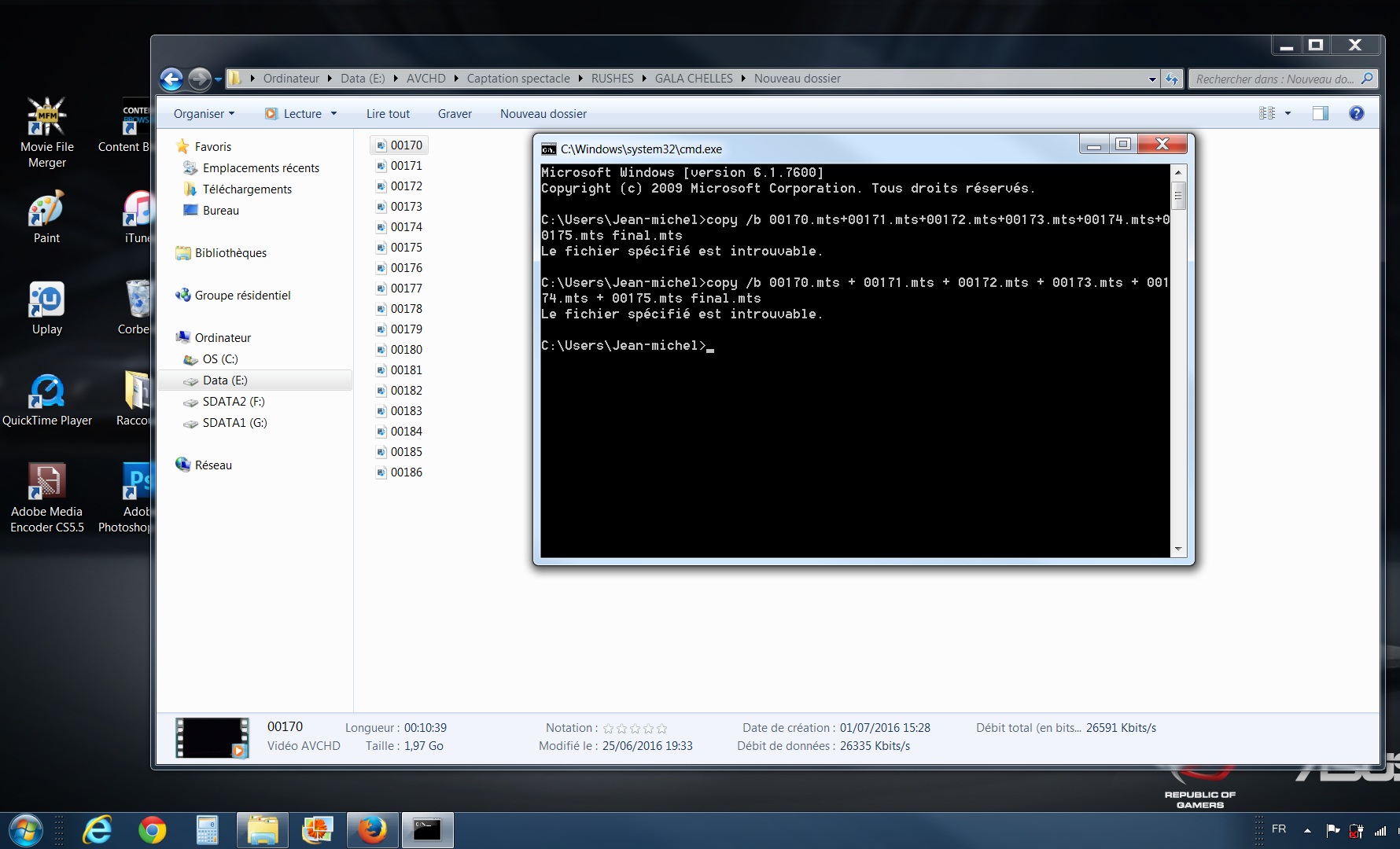The width and height of the screenshot is (1400, 849).
Task: Click FR language indicator in taskbar
Action: click(1279, 829)
